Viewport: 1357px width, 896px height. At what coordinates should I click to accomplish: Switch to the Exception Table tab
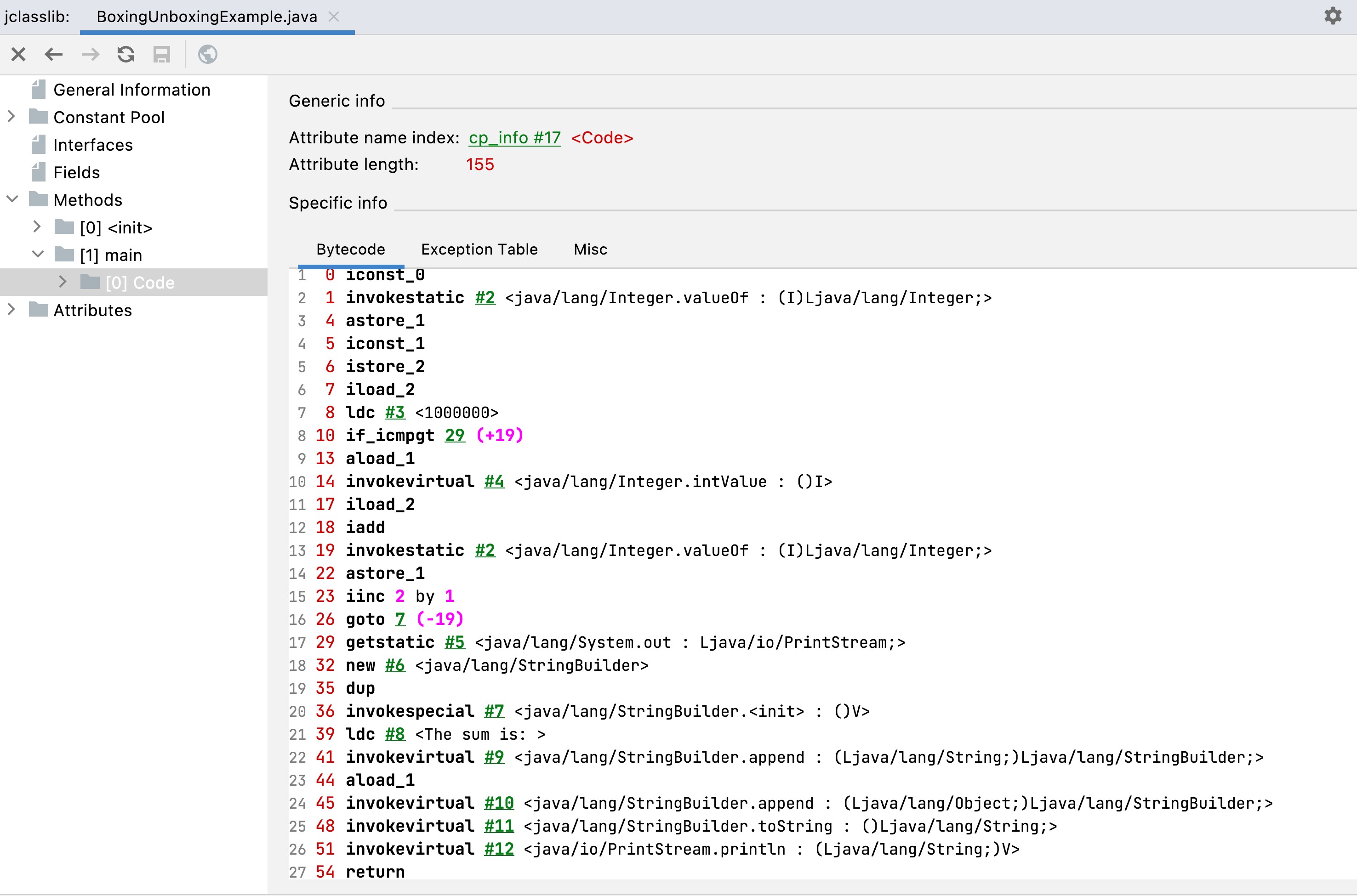point(479,249)
